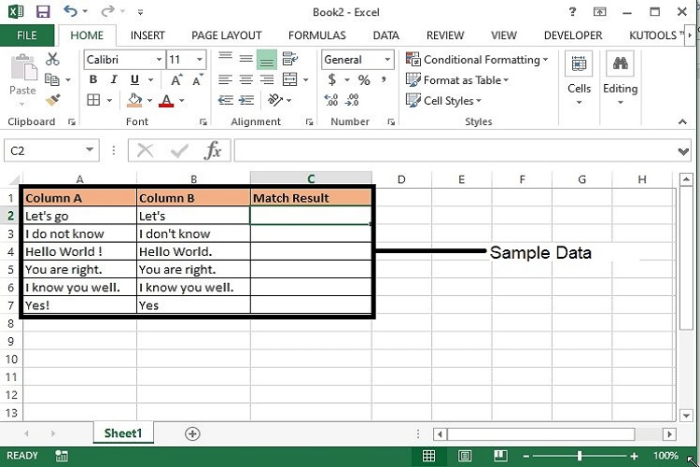Save the workbook with the floppy disk icon
The image size is (700, 467).
click(42, 11)
